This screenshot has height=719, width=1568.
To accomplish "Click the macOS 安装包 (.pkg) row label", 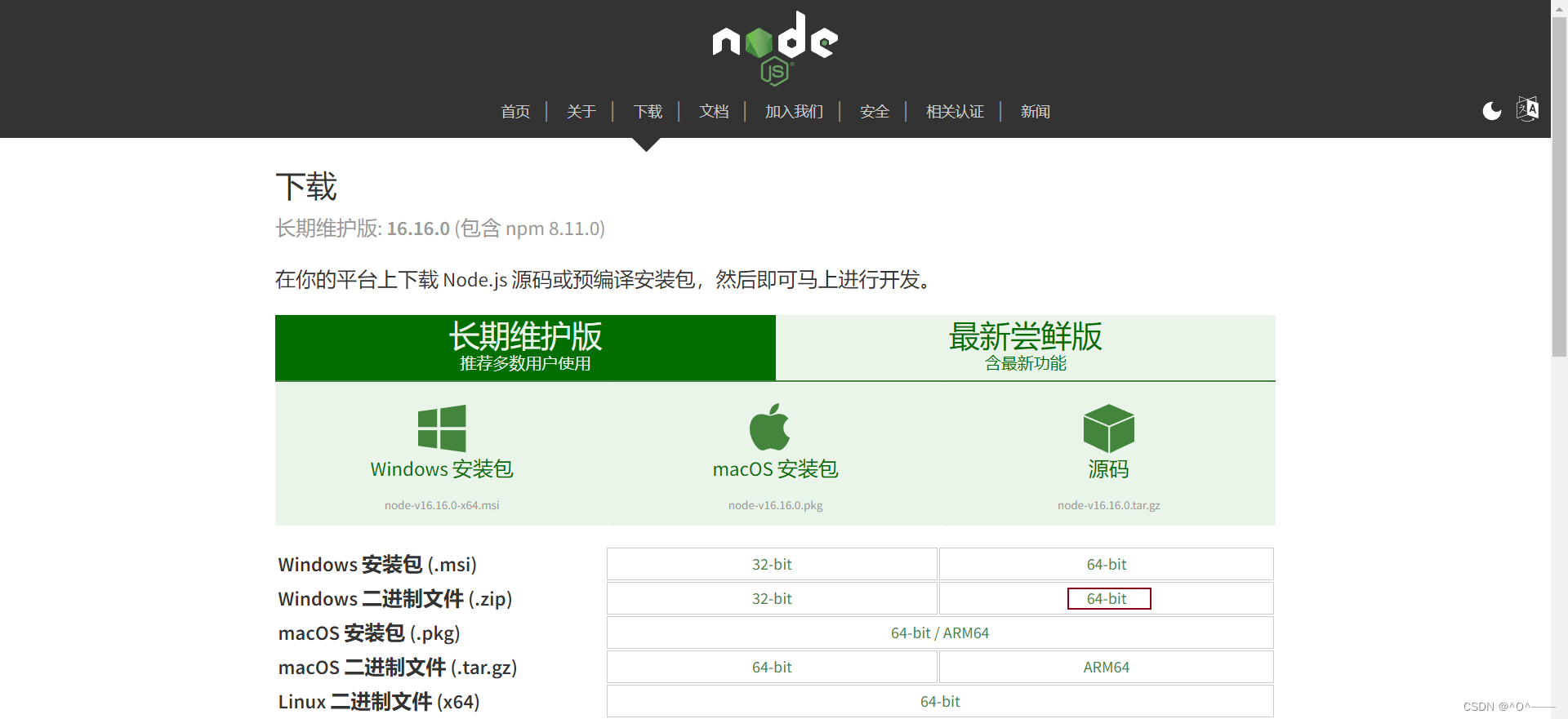I will pyautogui.click(x=369, y=633).
